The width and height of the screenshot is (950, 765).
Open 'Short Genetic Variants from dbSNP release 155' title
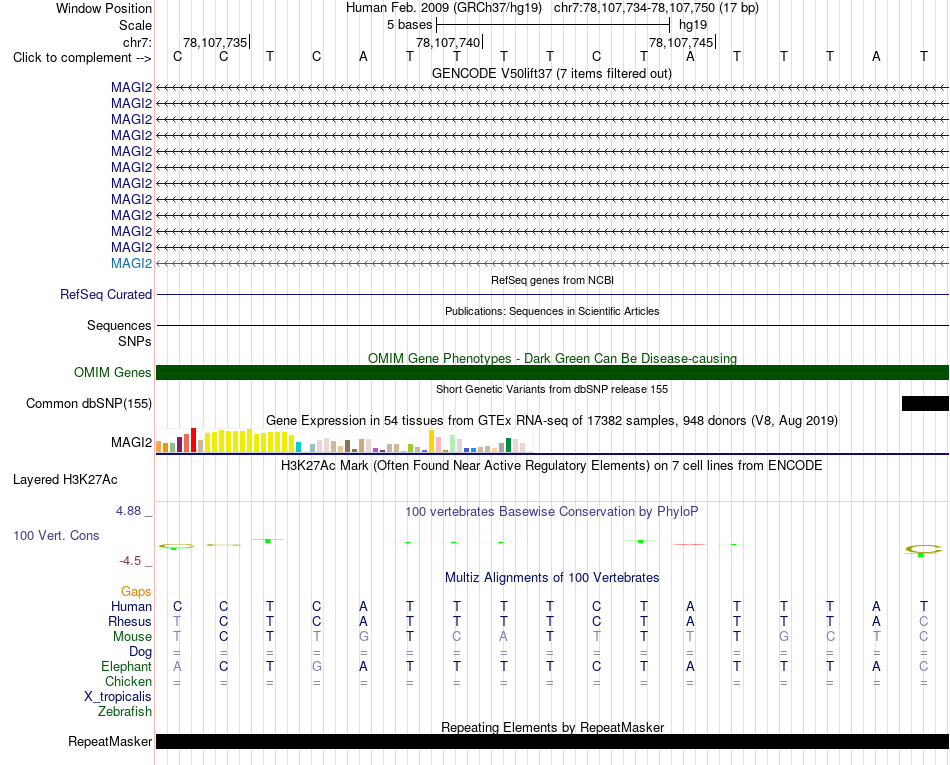[552, 389]
